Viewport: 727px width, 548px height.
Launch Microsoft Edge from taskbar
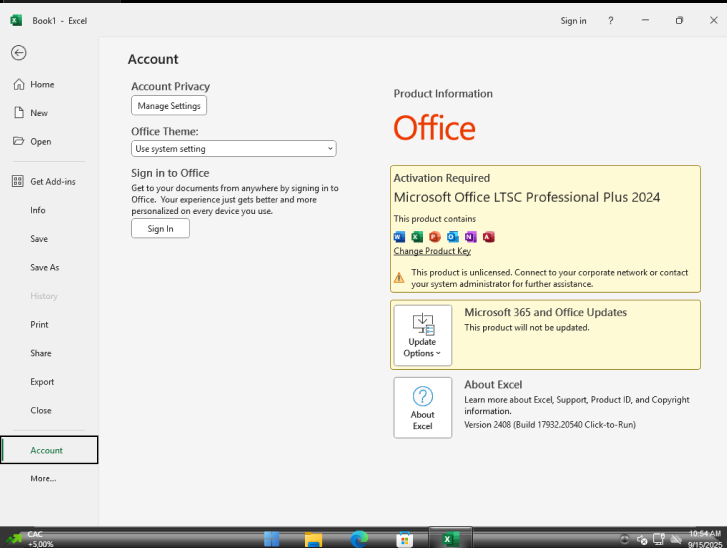pos(359,539)
